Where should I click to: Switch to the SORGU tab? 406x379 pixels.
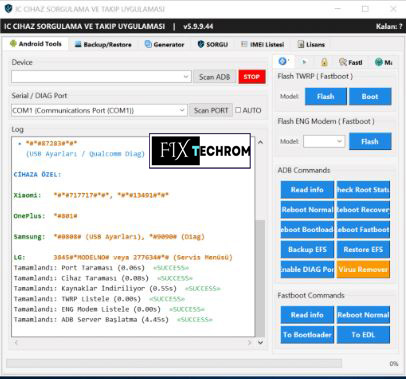(213, 45)
